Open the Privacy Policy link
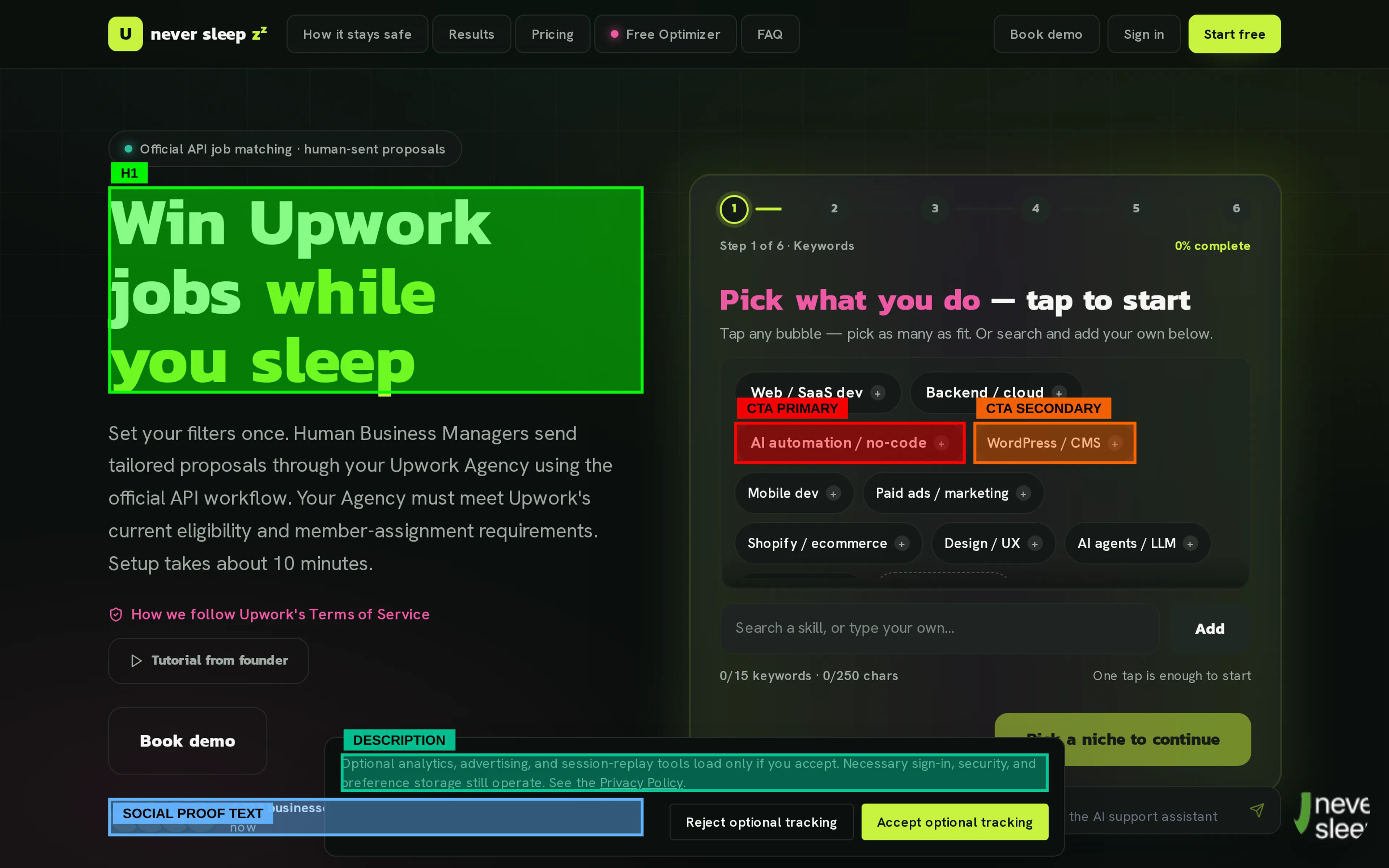Screen dimensions: 1389x868 tap(641, 782)
